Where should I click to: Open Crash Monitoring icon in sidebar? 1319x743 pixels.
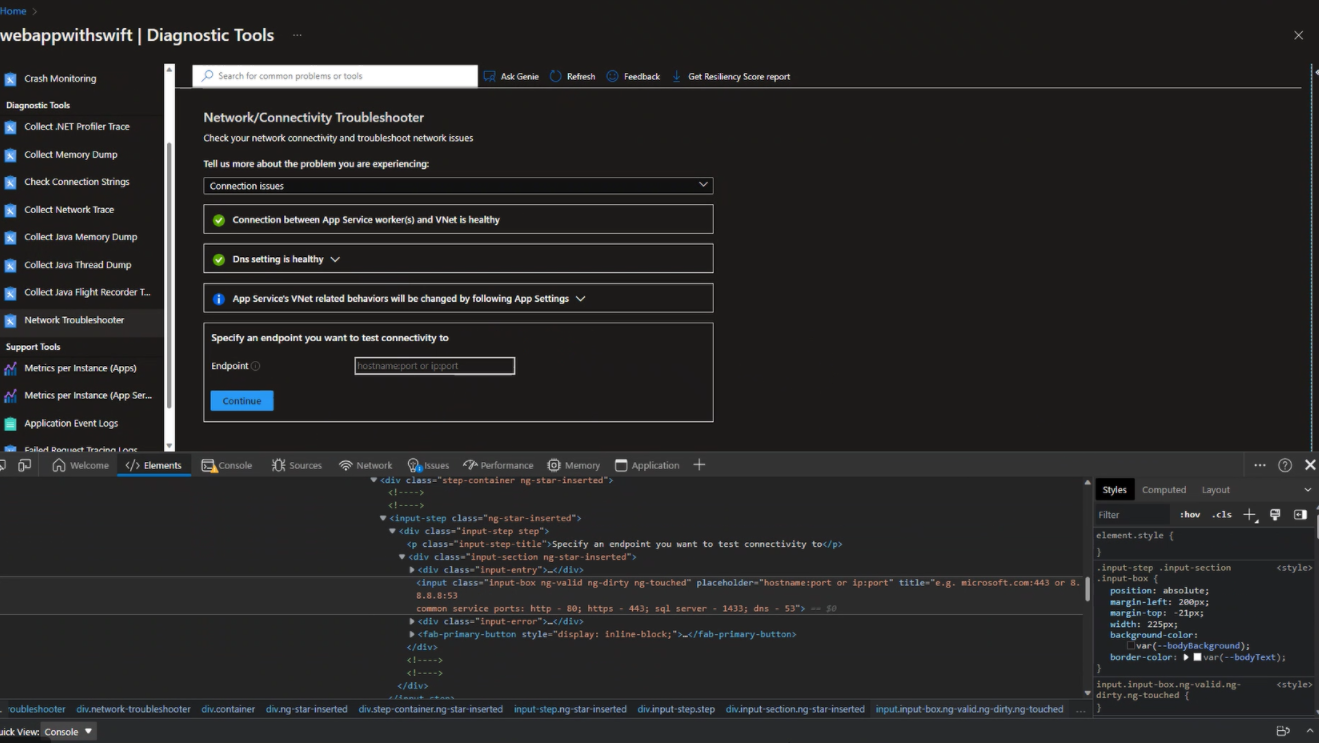[10, 79]
